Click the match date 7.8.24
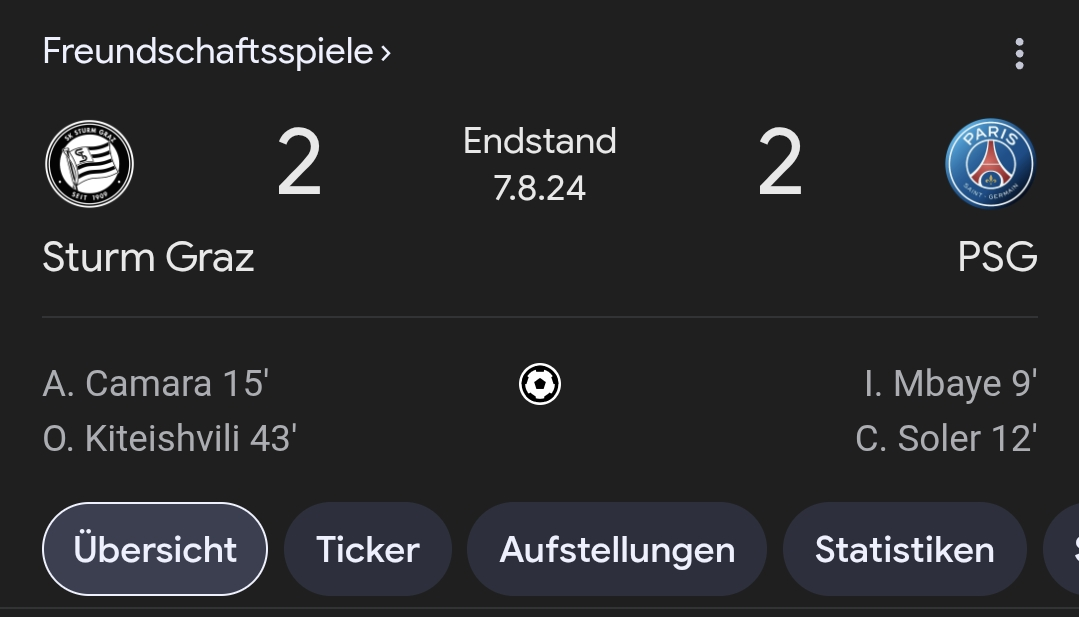This screenshot has height=617, width=1079. [x=540, y=188]
